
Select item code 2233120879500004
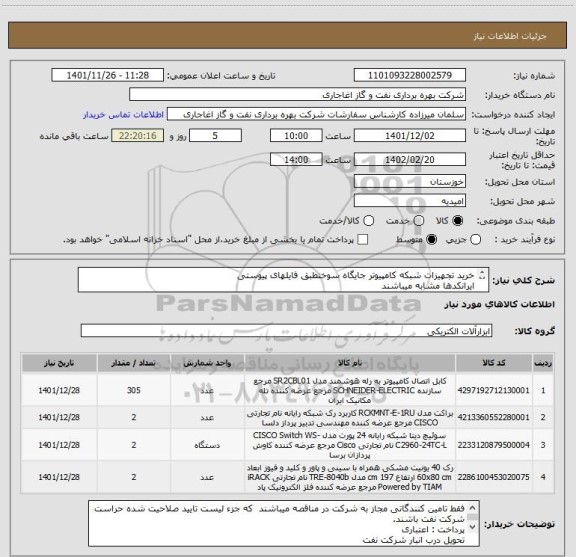[x=493, y=445]
